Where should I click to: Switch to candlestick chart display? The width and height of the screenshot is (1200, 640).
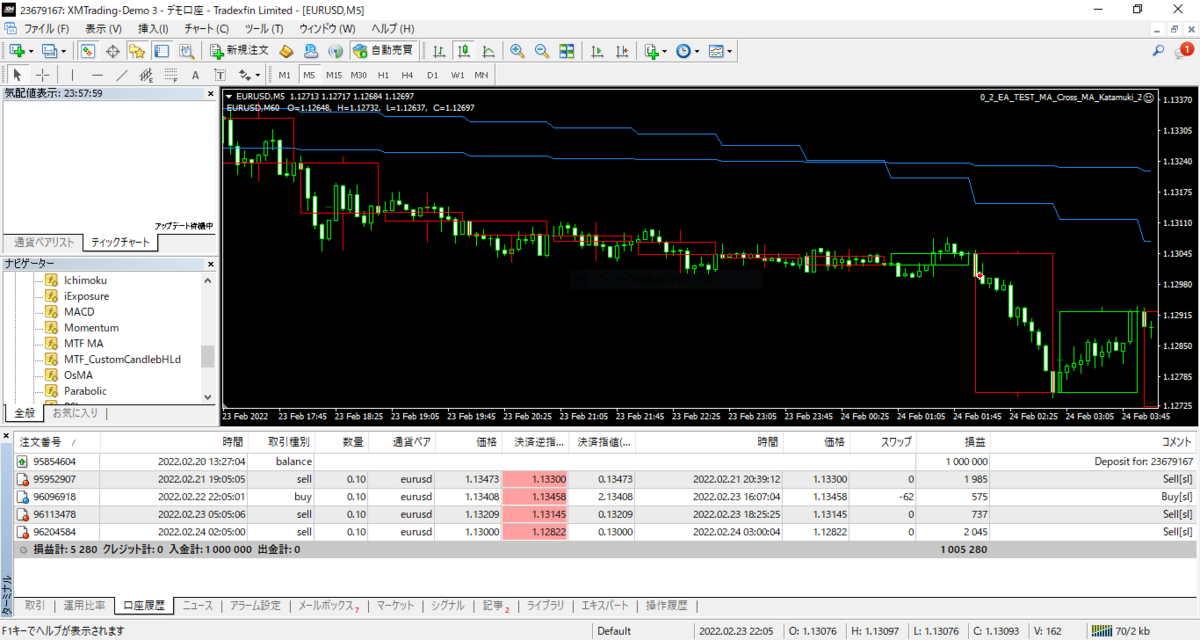[463, 50]
